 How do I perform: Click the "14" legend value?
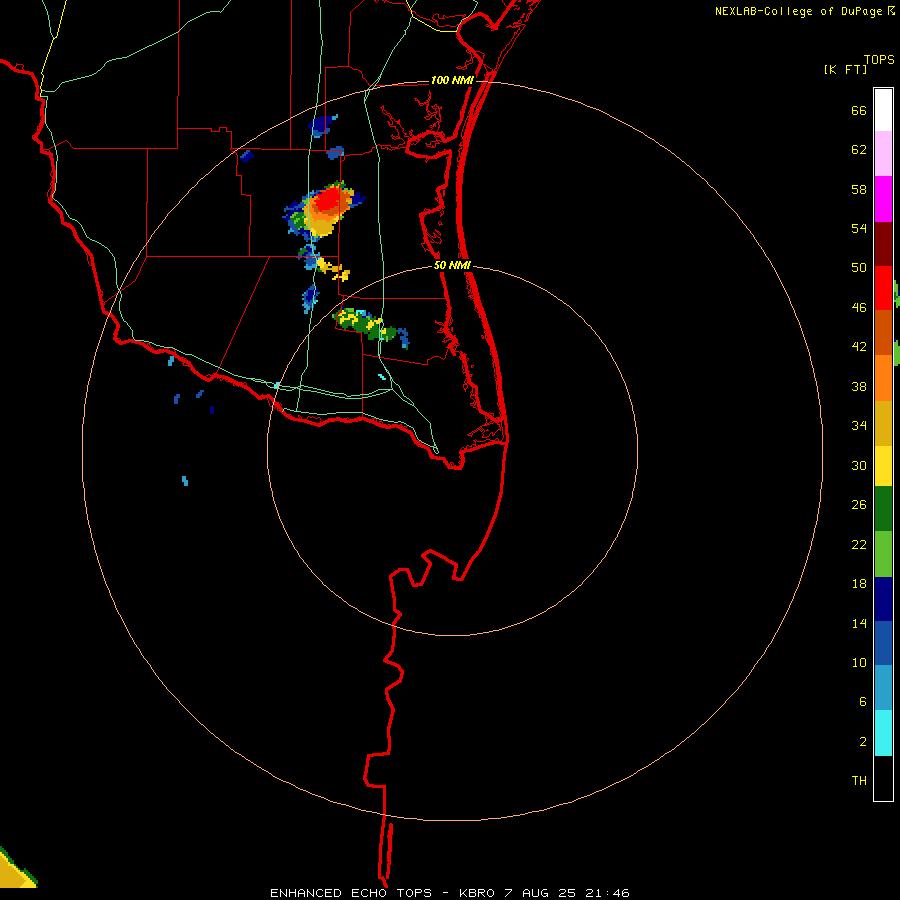[x=859, y=623]
